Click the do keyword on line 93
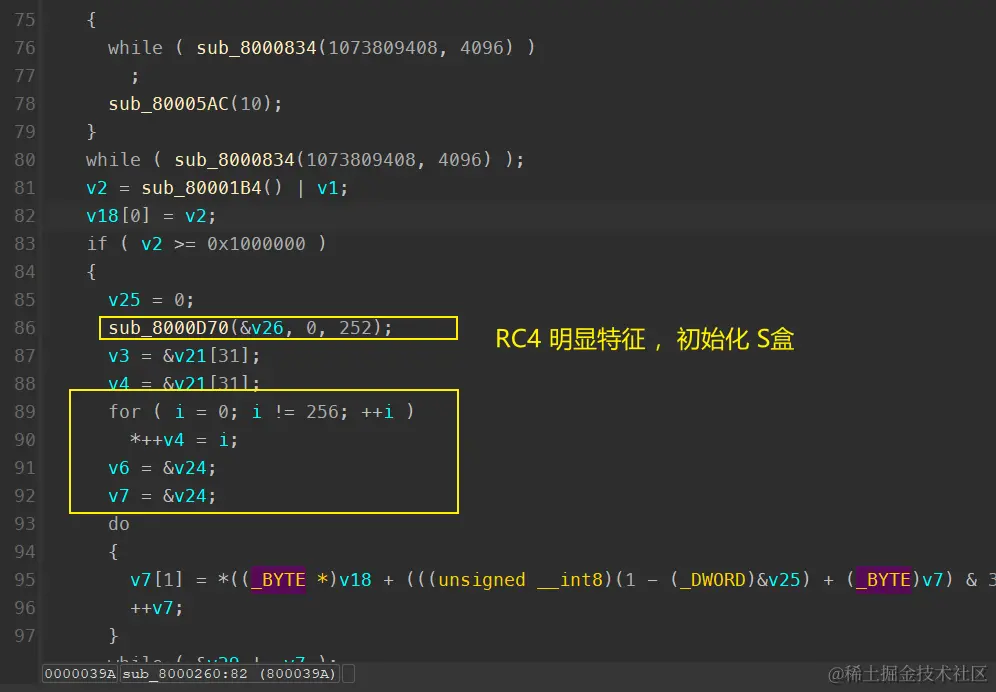Image resolution: width=996 pixels, height=692 pixels. click(119, 523)
